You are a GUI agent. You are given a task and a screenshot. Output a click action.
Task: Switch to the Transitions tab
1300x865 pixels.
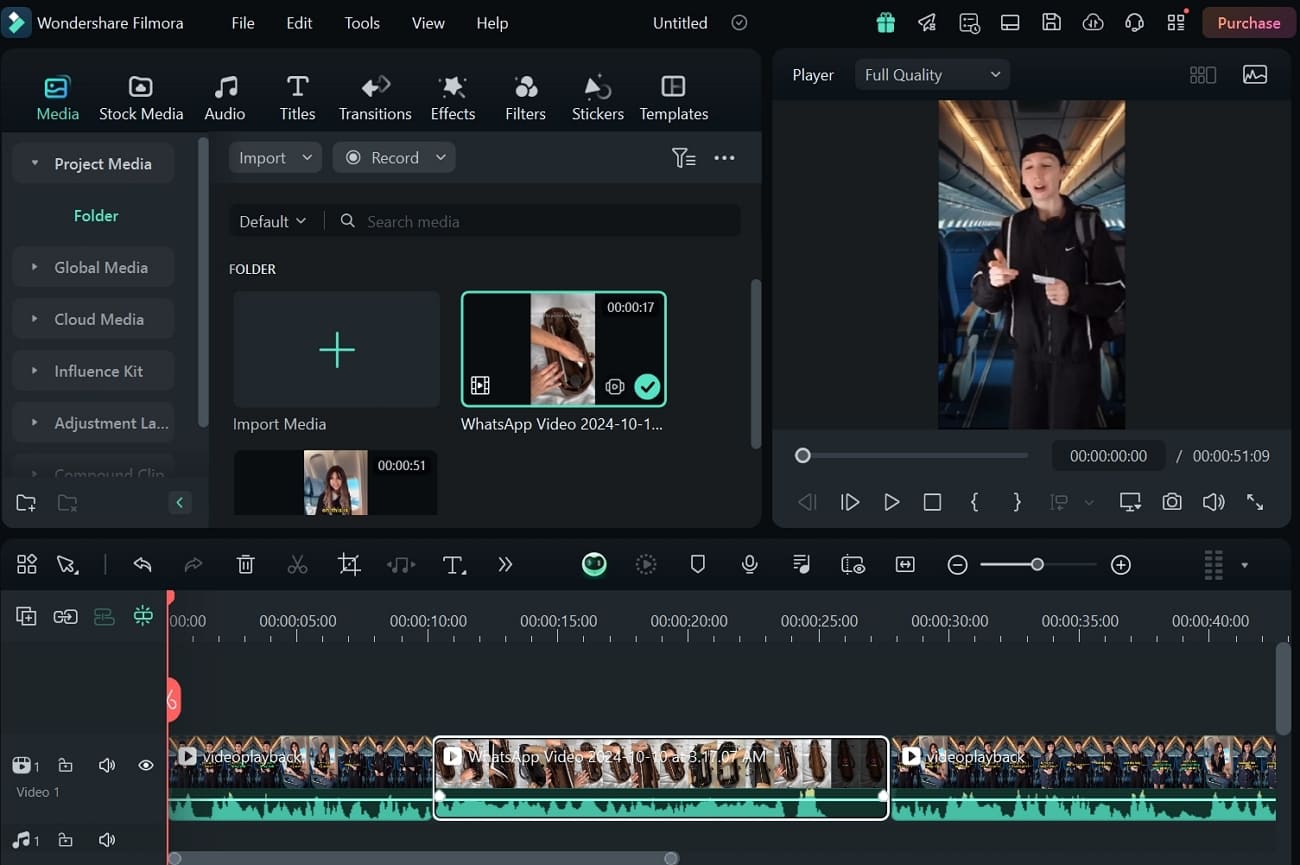point(375,98)
